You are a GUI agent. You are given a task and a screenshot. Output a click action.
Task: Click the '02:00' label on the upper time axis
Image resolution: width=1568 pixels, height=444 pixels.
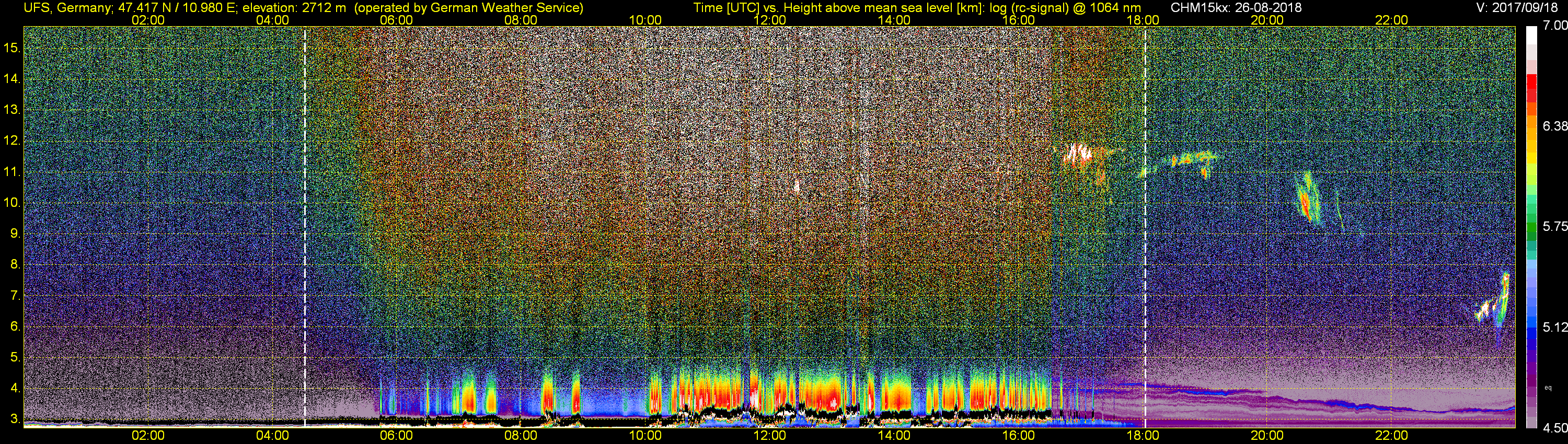(148, 20)
